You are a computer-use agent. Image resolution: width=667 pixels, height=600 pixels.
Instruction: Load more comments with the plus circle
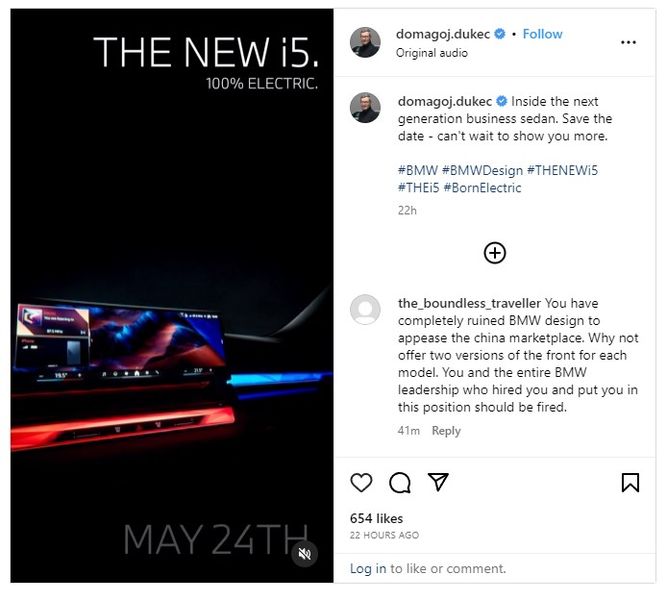[495, 253]
